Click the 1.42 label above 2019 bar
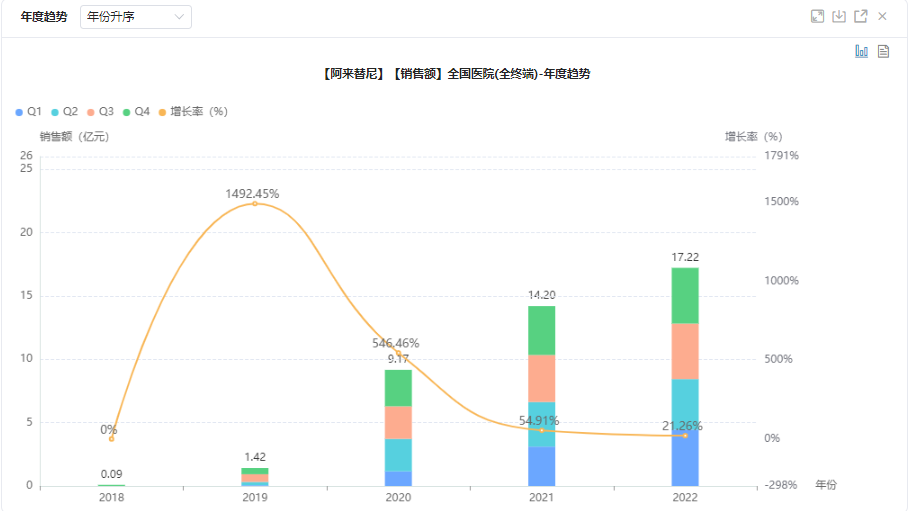 pyautogui.click(x=255, y=457)
